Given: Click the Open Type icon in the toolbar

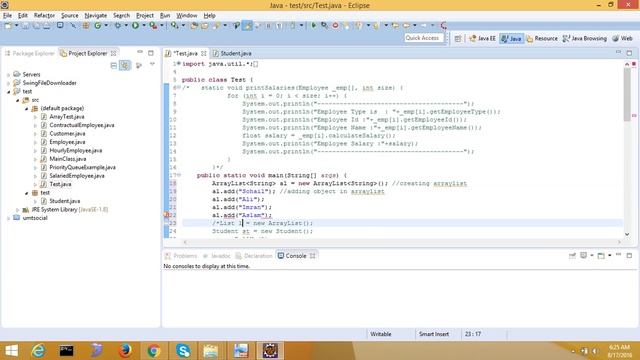Looking at the screenshot, I should point(194,25).
